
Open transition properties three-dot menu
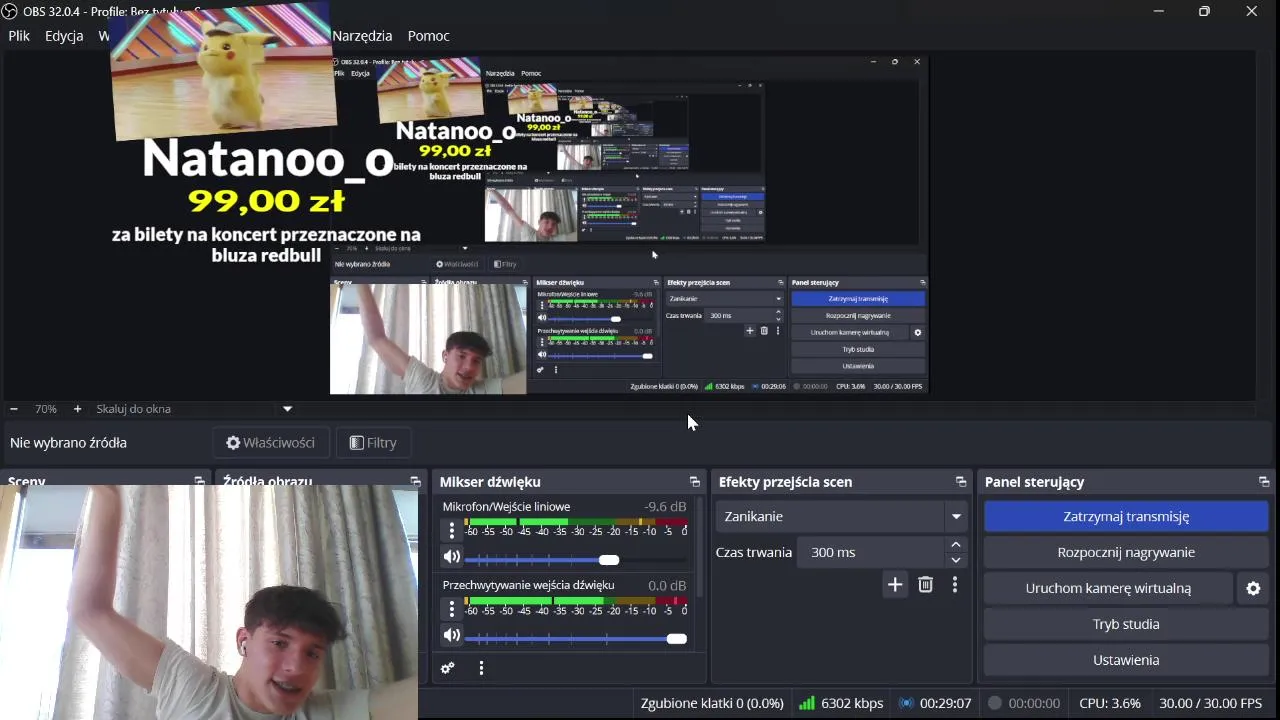[955, 585]
